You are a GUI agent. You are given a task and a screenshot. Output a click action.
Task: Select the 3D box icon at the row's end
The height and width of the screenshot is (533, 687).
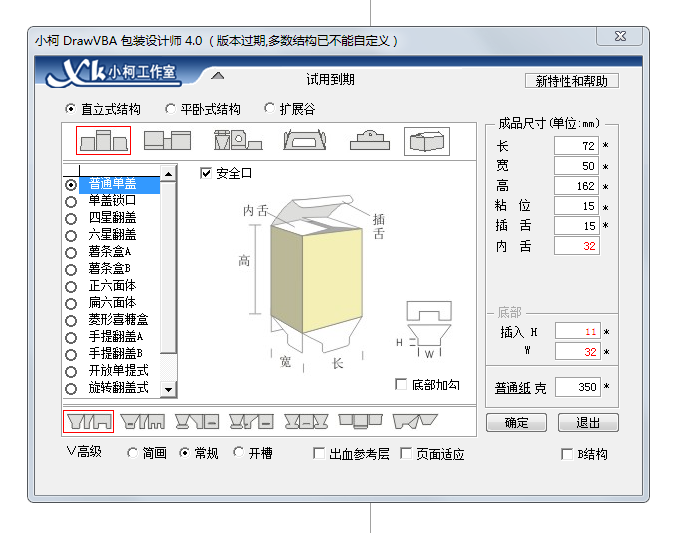426,141
